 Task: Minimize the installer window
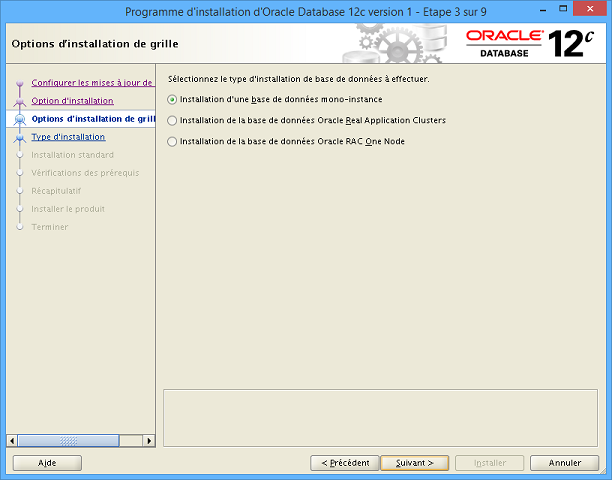coord(543,9)
